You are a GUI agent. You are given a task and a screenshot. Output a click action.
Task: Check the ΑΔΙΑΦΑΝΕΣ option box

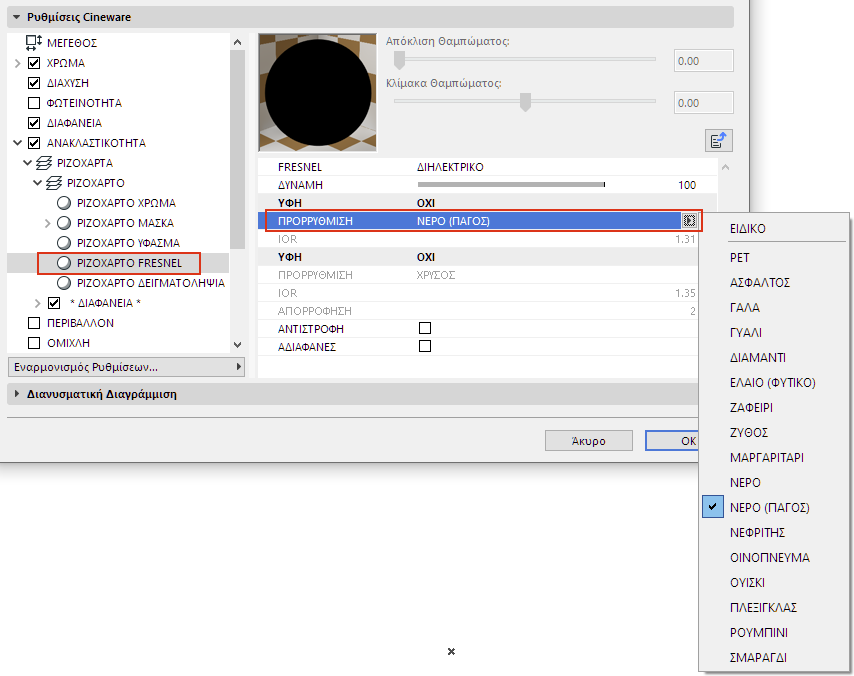425,346
